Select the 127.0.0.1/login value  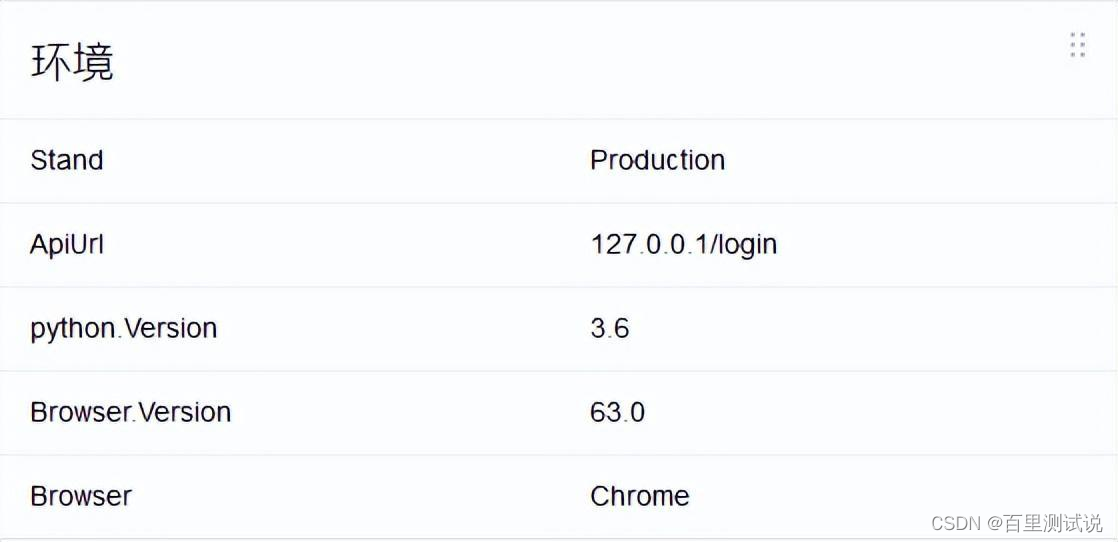[x=683, y=244]
